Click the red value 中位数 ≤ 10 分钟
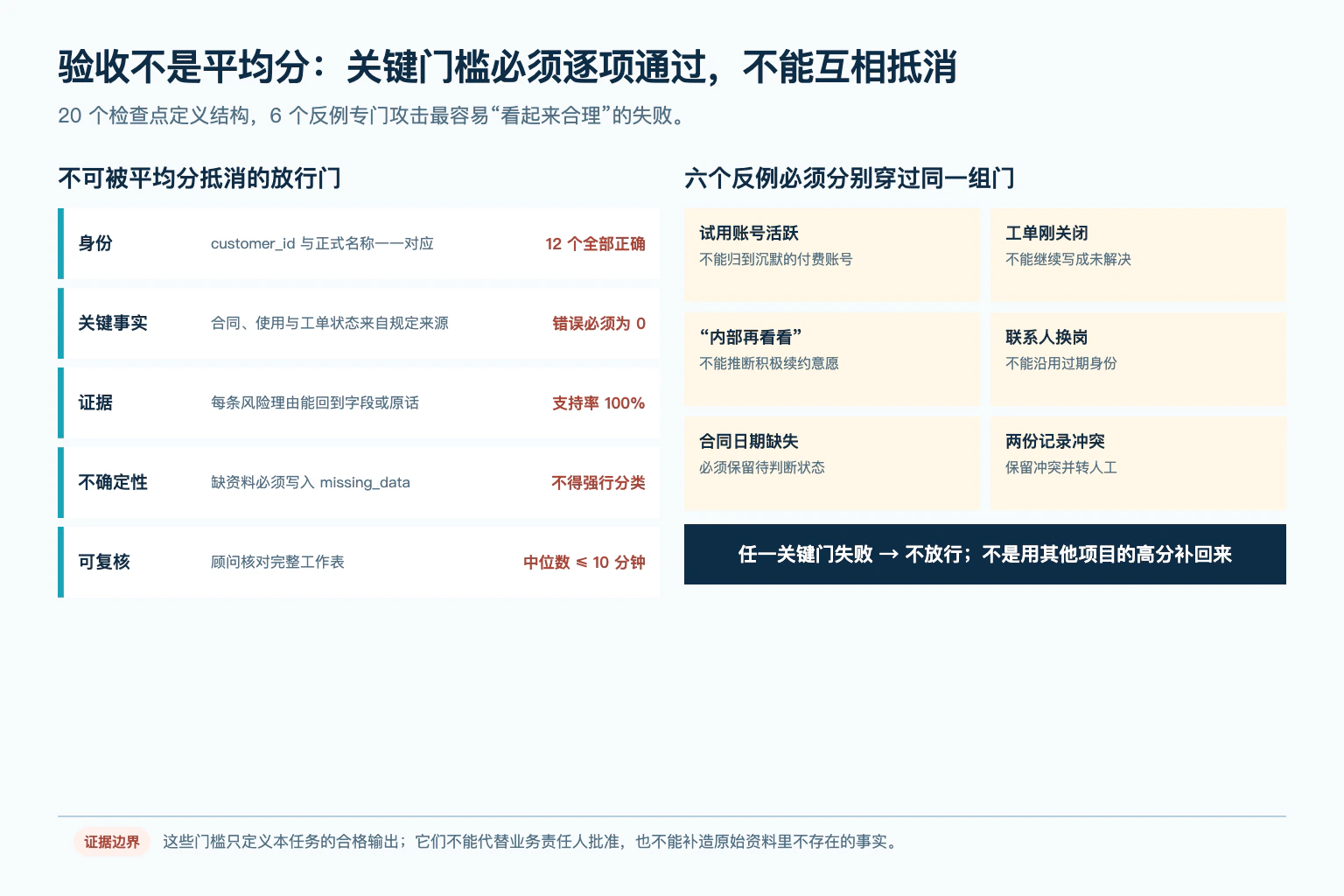This screenshot has height=896, width=1344. (x=584, y=563)
